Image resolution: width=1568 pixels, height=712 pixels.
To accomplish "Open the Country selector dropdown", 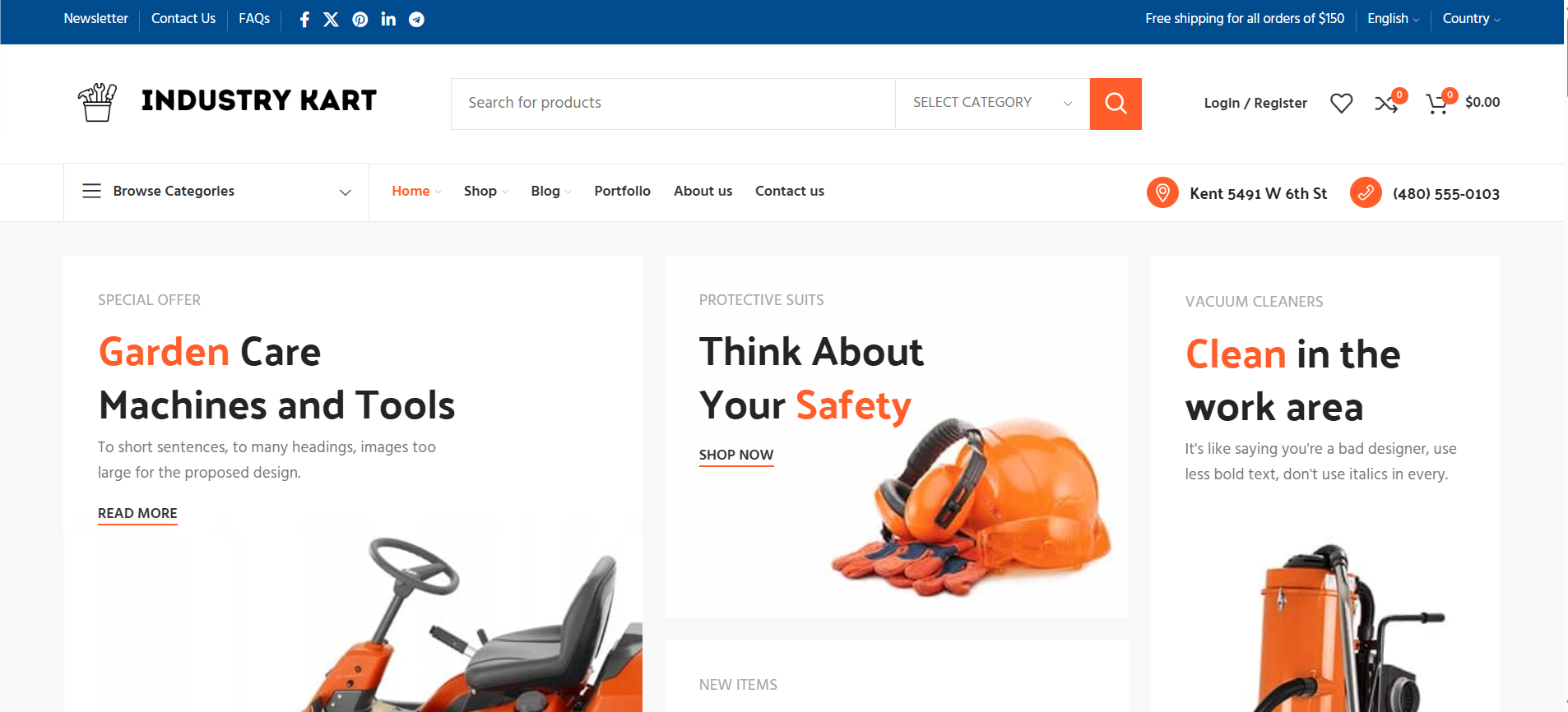I will [1471, 19].
